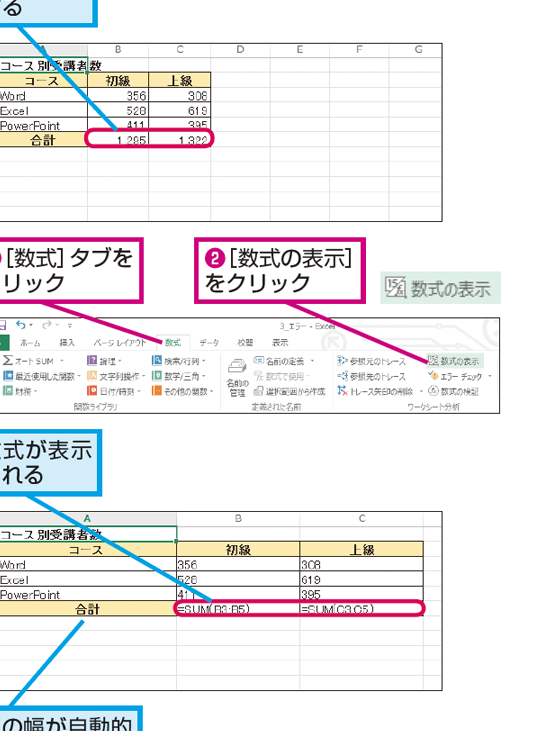Click the 数式で使用 button

click(x=281, y=376)
